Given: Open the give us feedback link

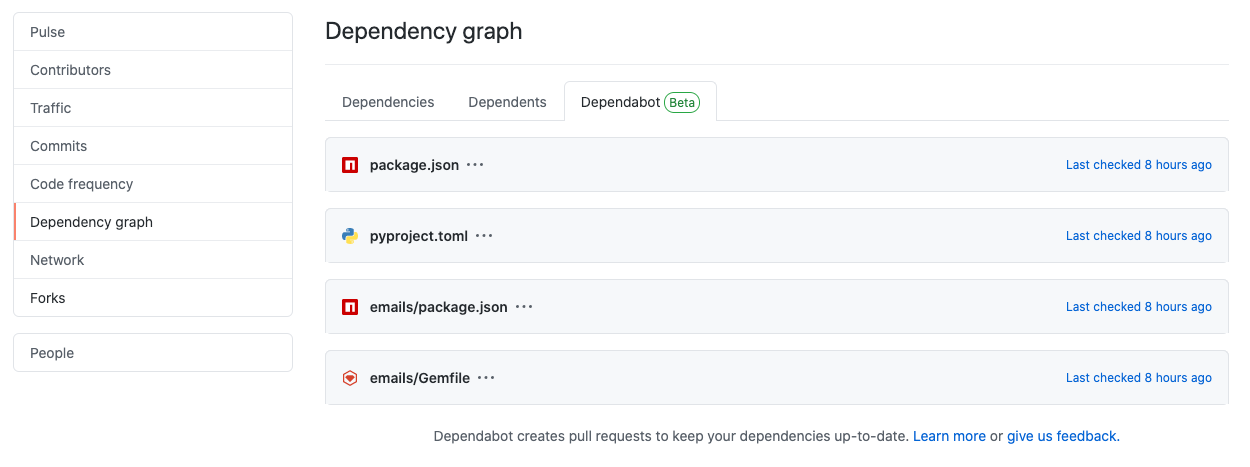Looking at the screenshot, I should click(1063, 436).
